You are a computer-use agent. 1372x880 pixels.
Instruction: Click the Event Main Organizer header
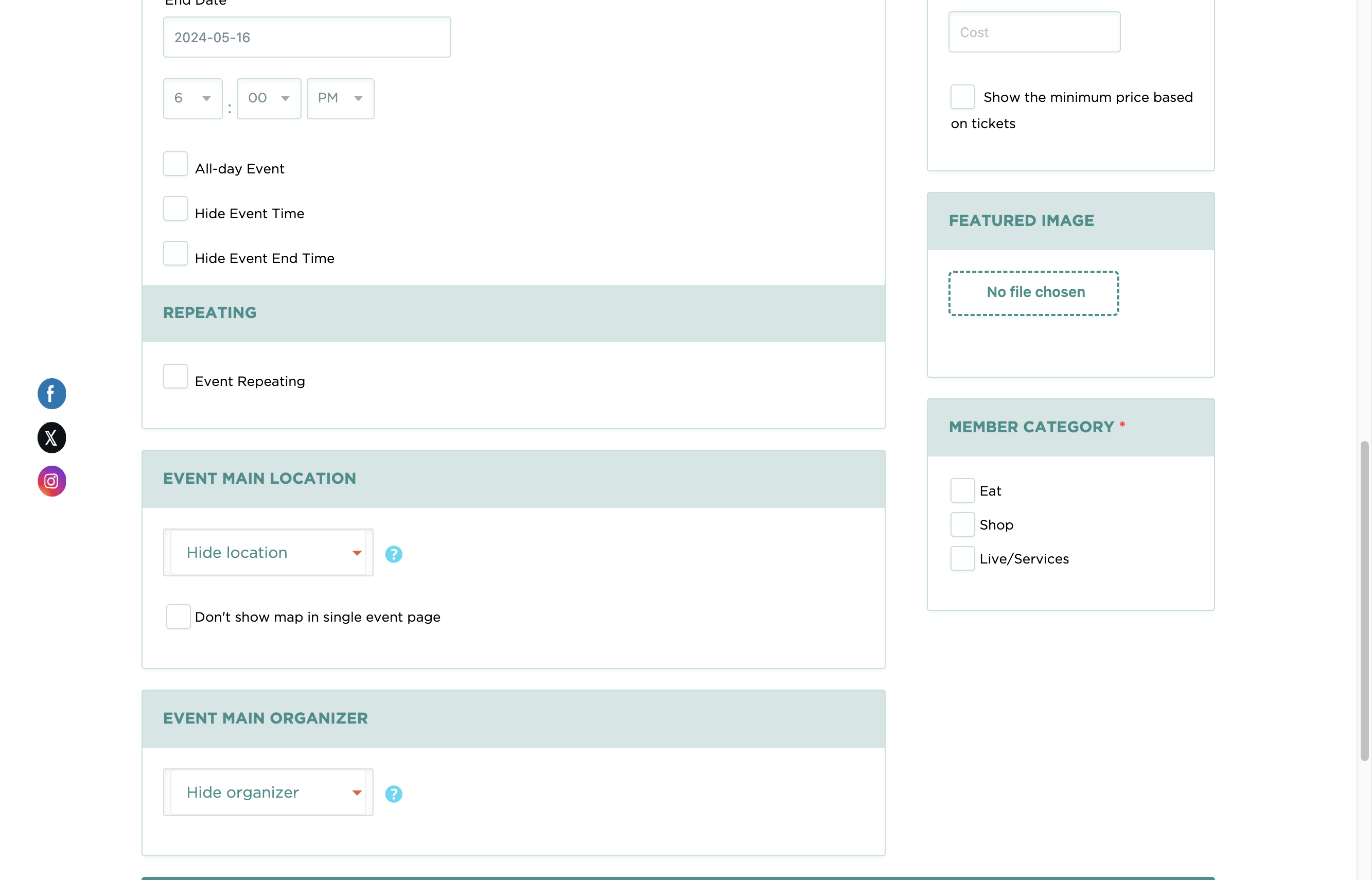coord(513,719)
